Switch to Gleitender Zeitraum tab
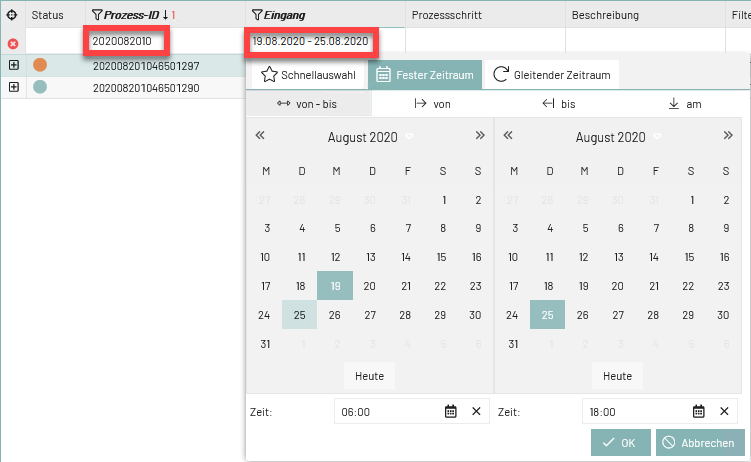 coord(552,75)
